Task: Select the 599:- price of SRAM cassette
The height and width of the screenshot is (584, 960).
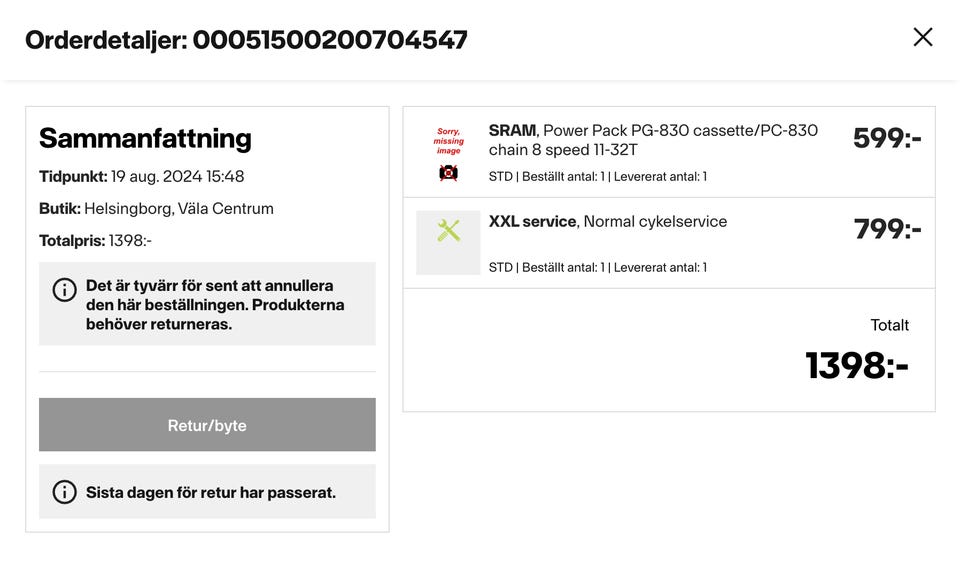Action: click(886, 138)
